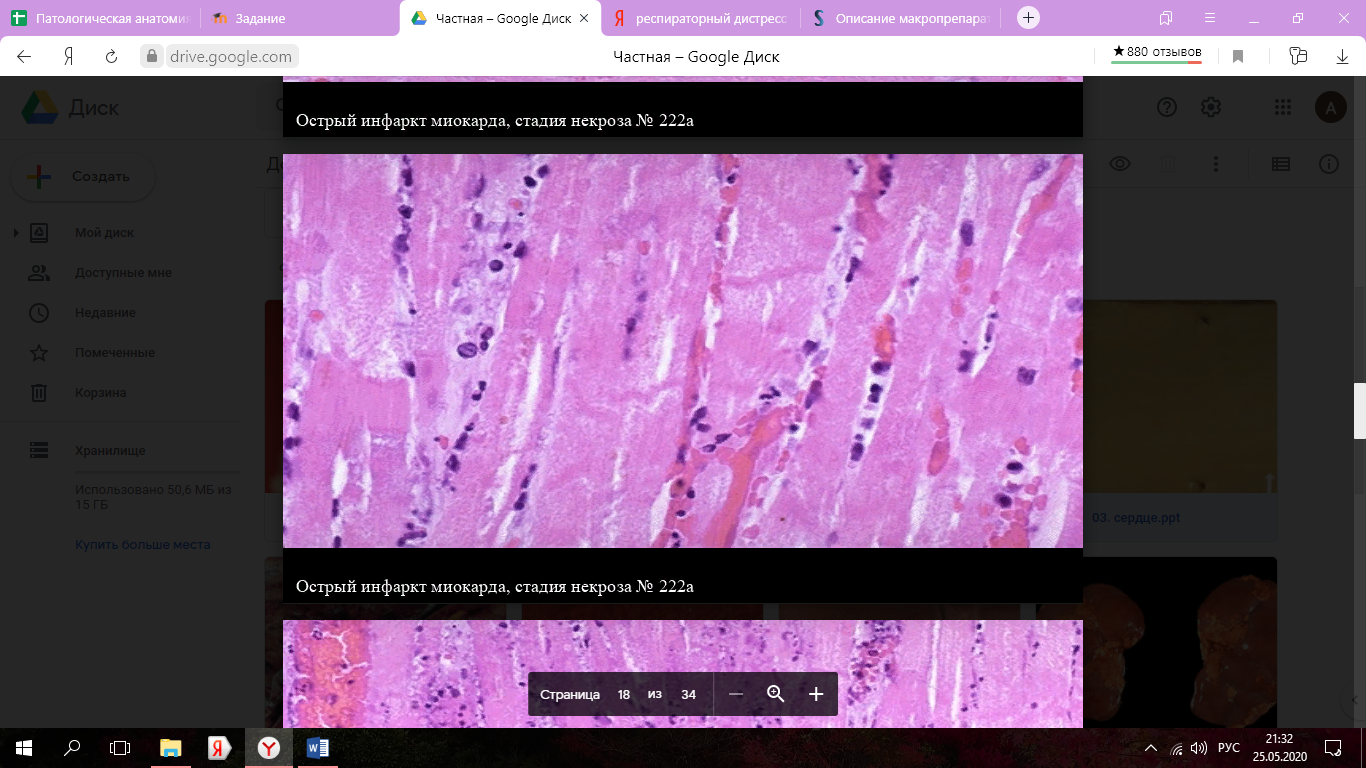Open the Yandex home button in the address bar

click(68, 57)
